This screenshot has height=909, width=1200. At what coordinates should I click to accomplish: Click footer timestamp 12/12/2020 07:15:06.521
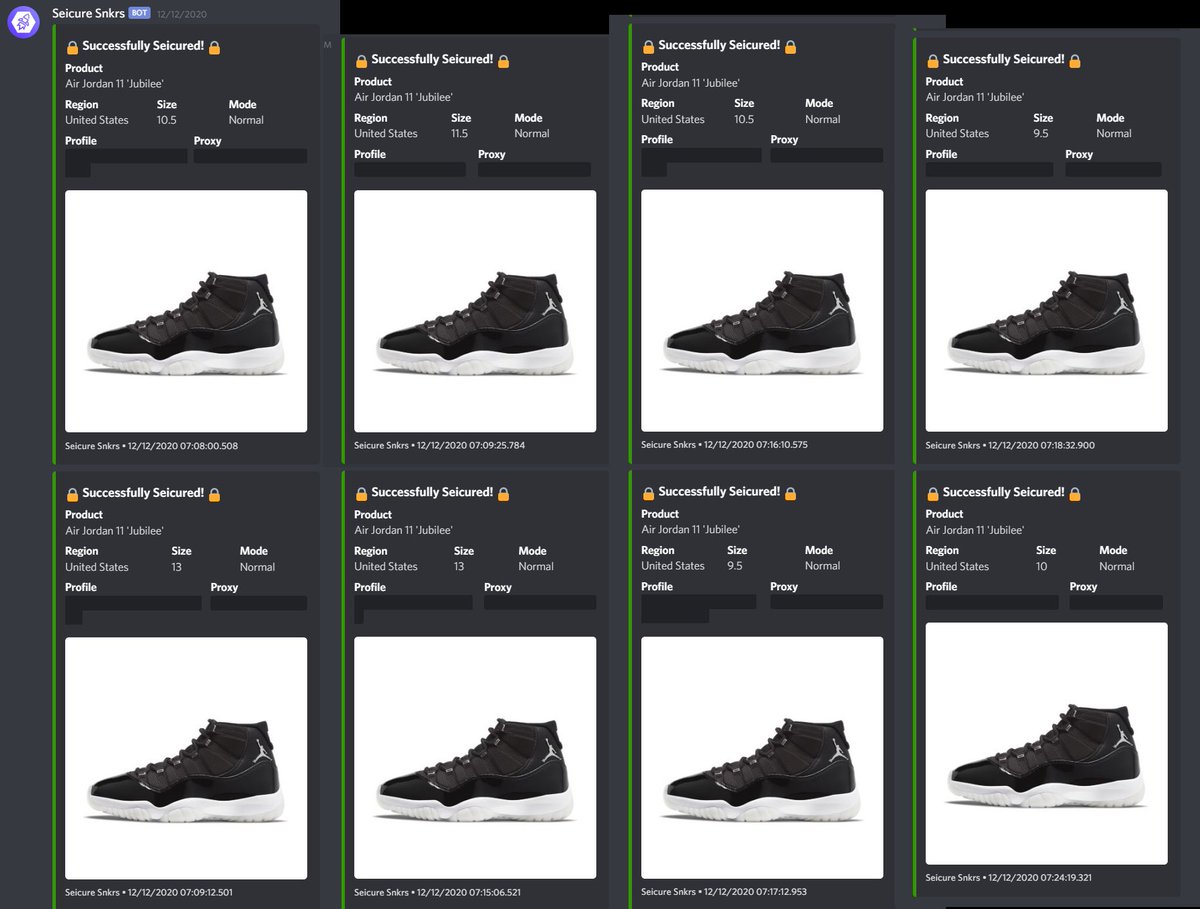469,892
